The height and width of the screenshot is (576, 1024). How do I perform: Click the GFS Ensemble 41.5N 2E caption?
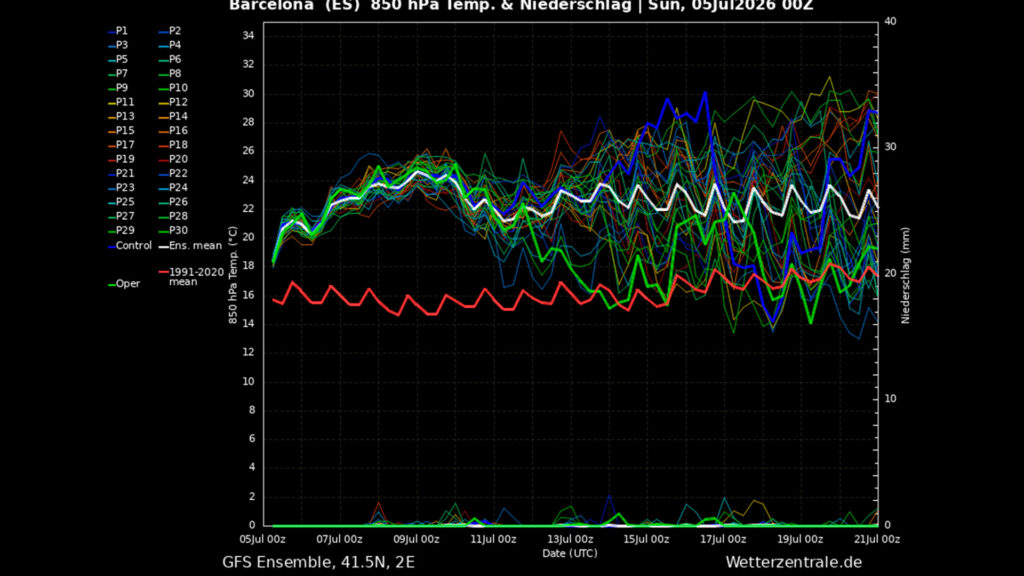point(318,562)
